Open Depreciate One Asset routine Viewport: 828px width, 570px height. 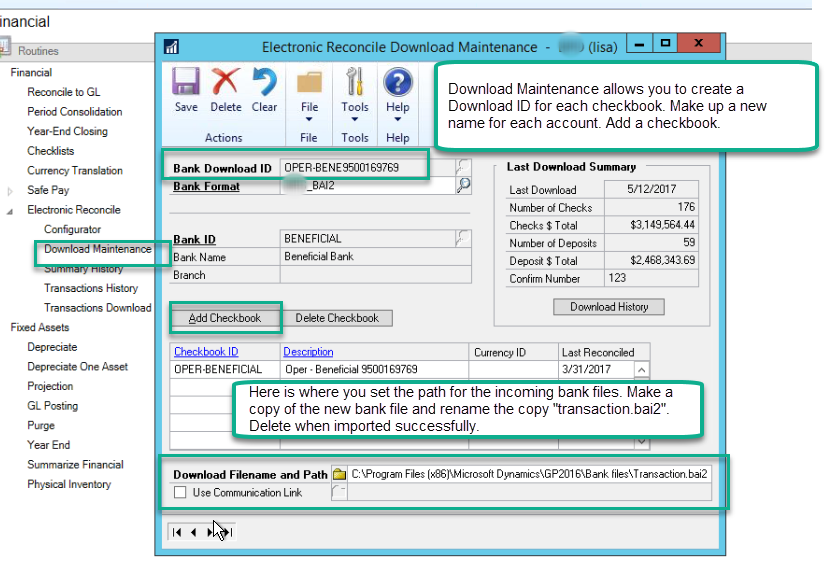point(78,366)
